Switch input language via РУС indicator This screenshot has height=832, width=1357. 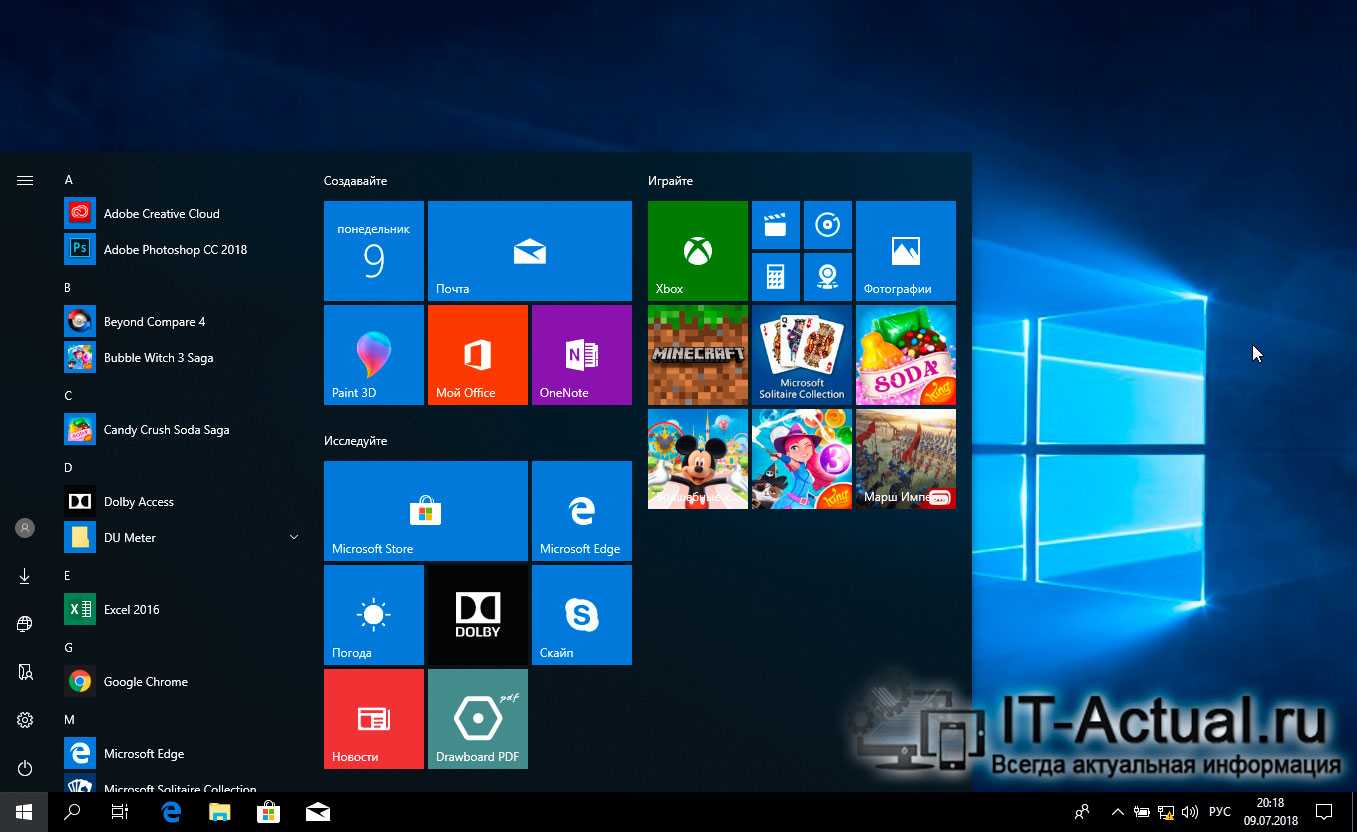pos(1220,812)
